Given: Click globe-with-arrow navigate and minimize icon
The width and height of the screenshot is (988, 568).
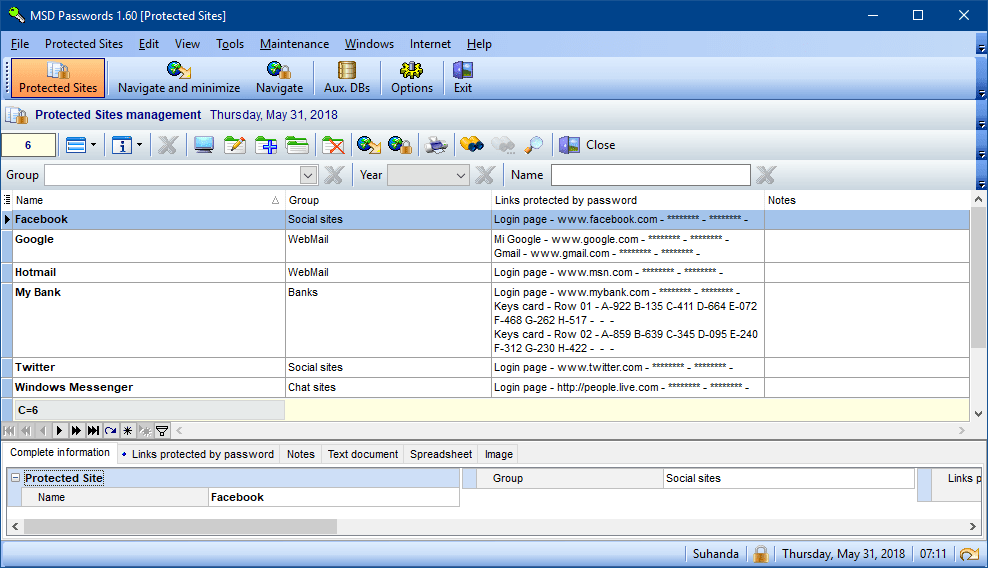Looking at the screenshot, I should click(x=369, y=145).
